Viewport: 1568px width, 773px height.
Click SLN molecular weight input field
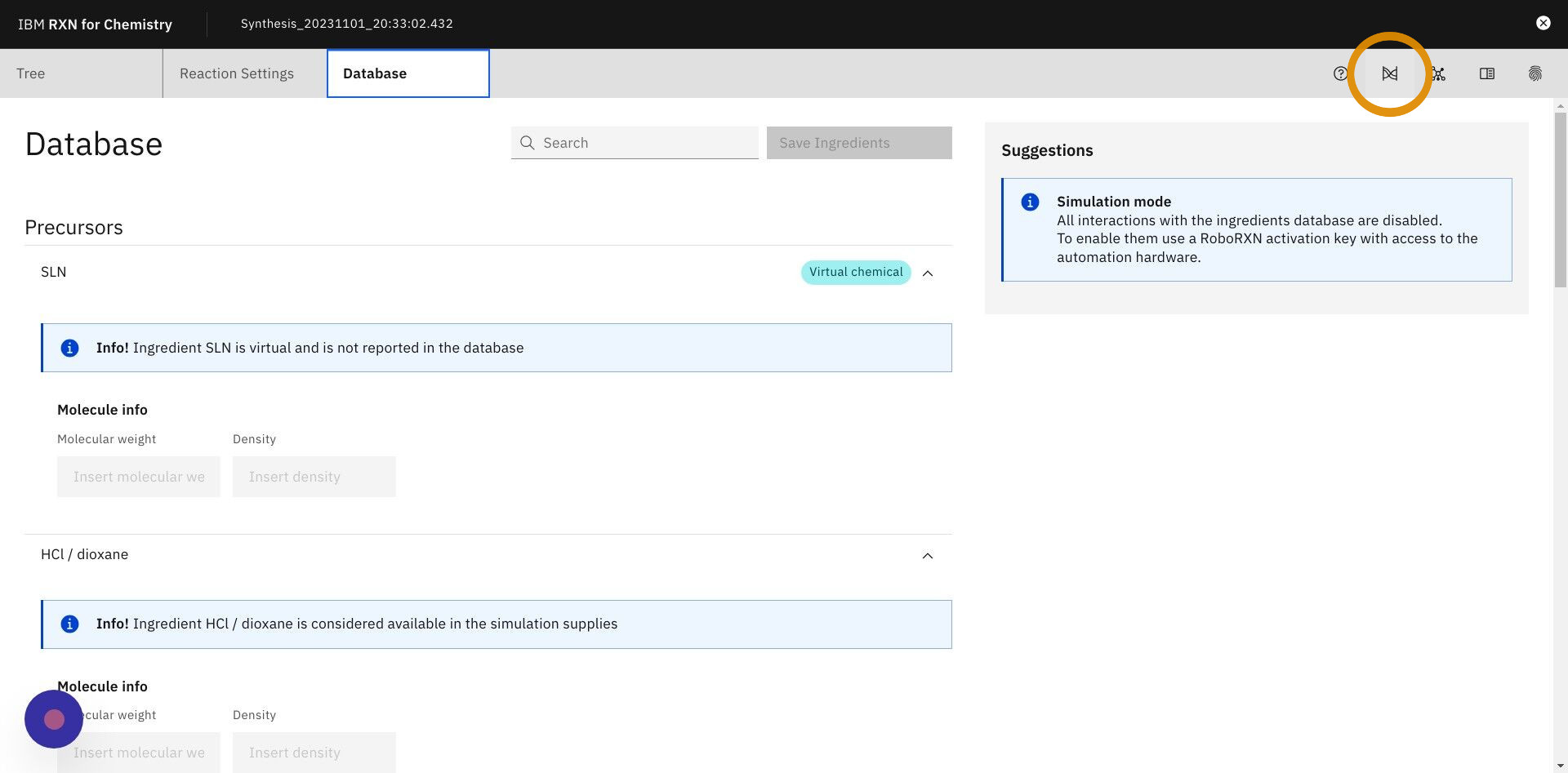(139, 477)
